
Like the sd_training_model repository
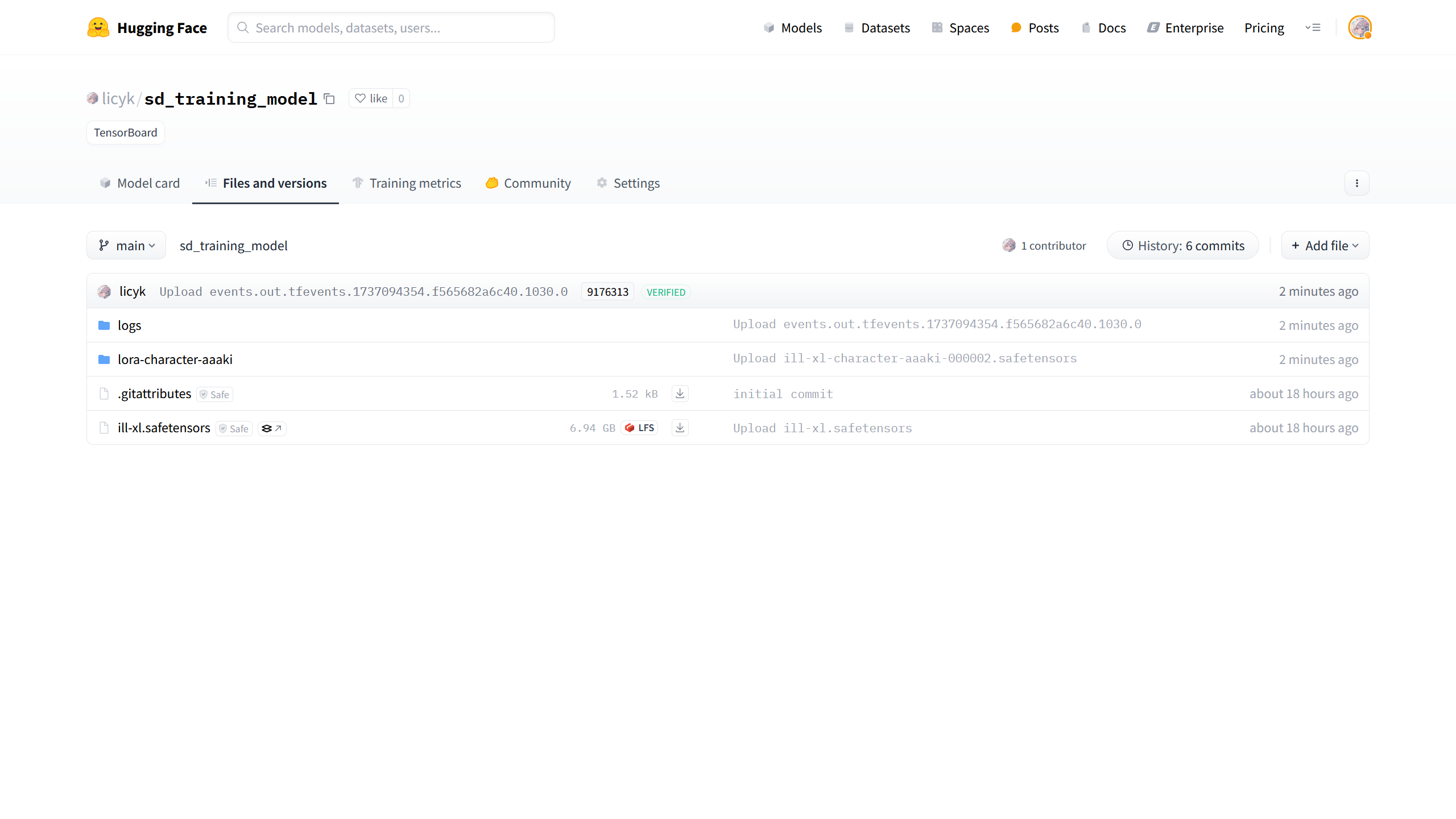point(371,98)
